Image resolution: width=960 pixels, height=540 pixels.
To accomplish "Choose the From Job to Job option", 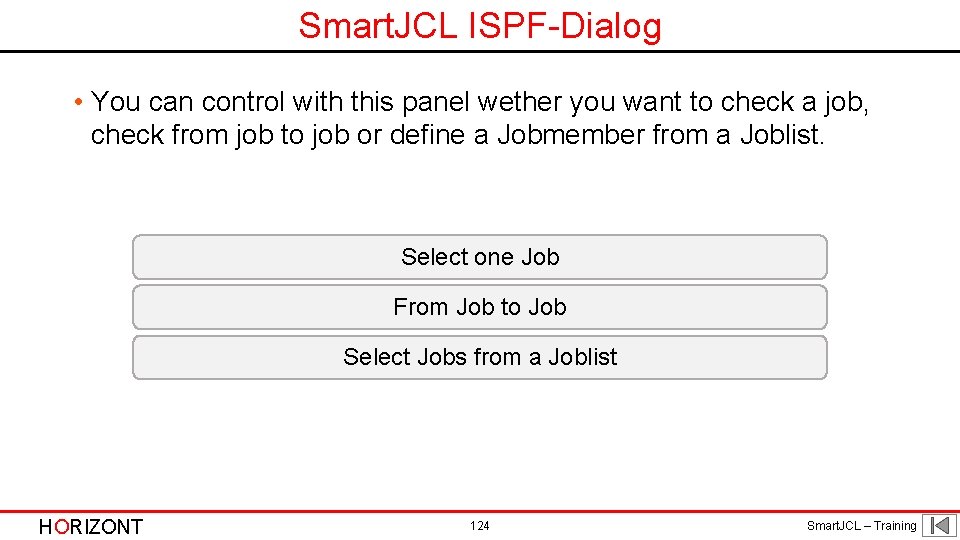I will (x=480, y=307).
